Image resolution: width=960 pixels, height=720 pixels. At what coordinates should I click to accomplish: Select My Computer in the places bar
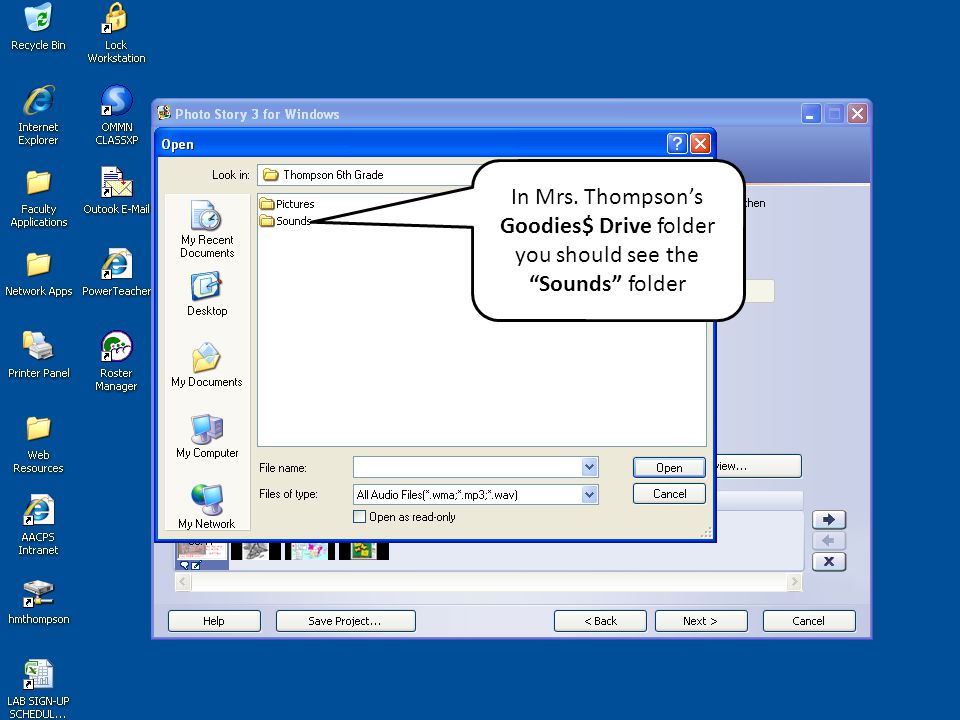click(x=207, y=436)
